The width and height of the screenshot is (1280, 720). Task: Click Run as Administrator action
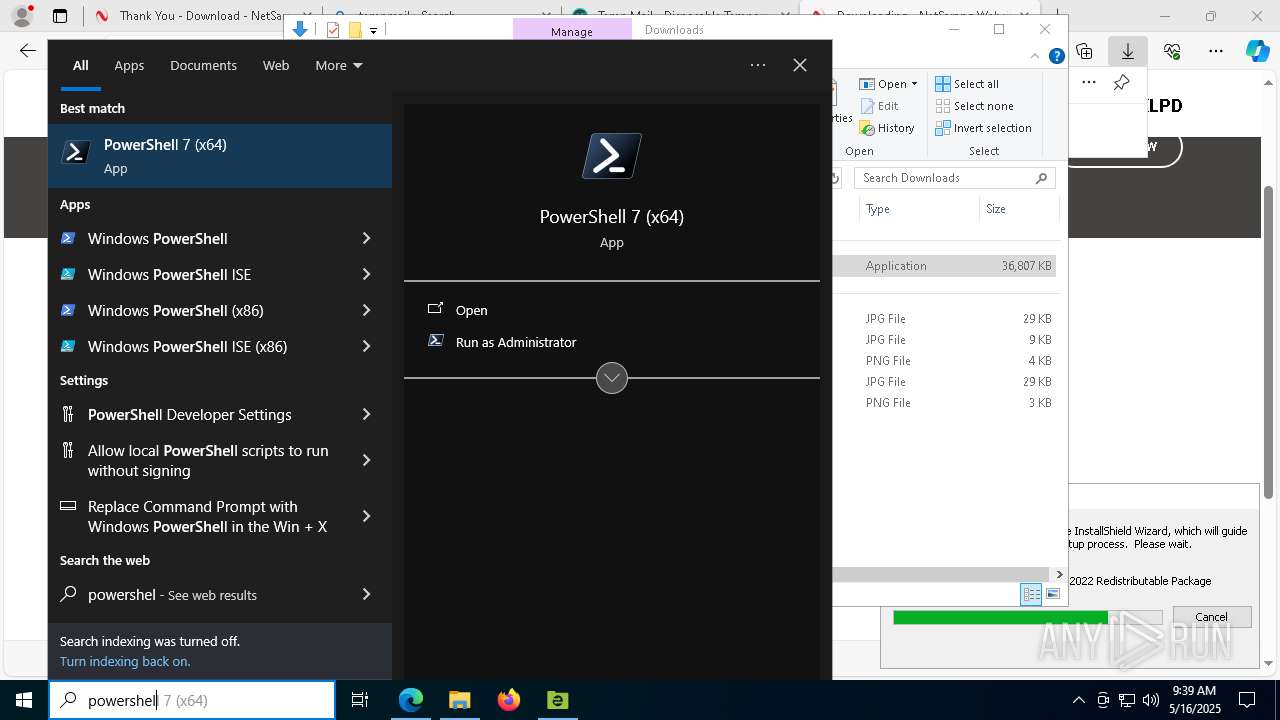click(516, 342)
